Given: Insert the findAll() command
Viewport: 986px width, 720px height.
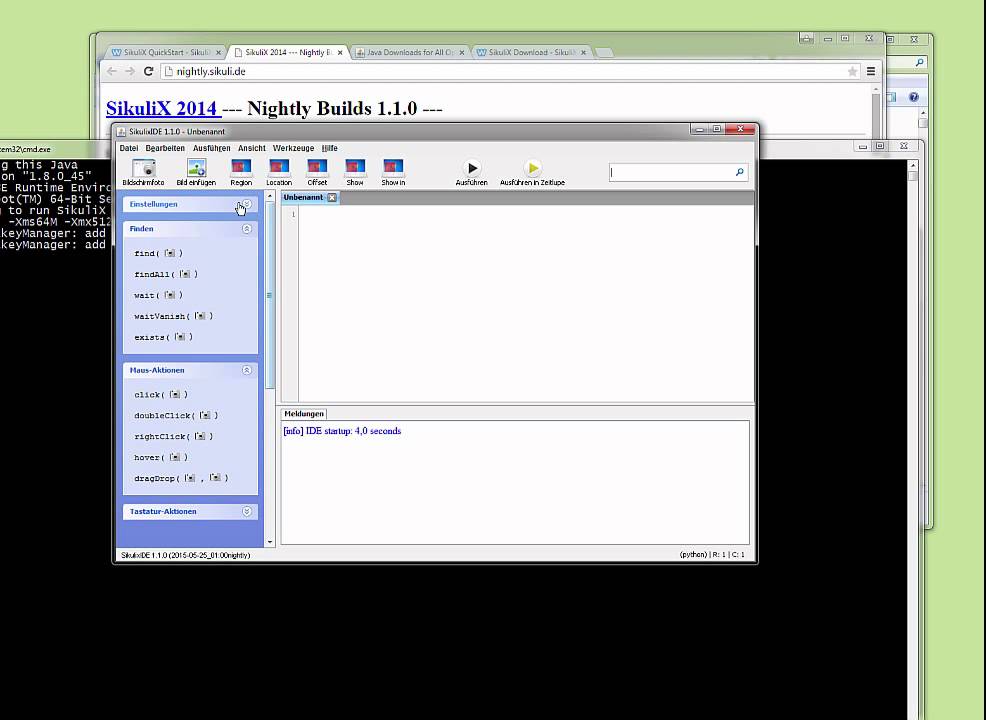Looking at the screenshot, I should (166, 274).
